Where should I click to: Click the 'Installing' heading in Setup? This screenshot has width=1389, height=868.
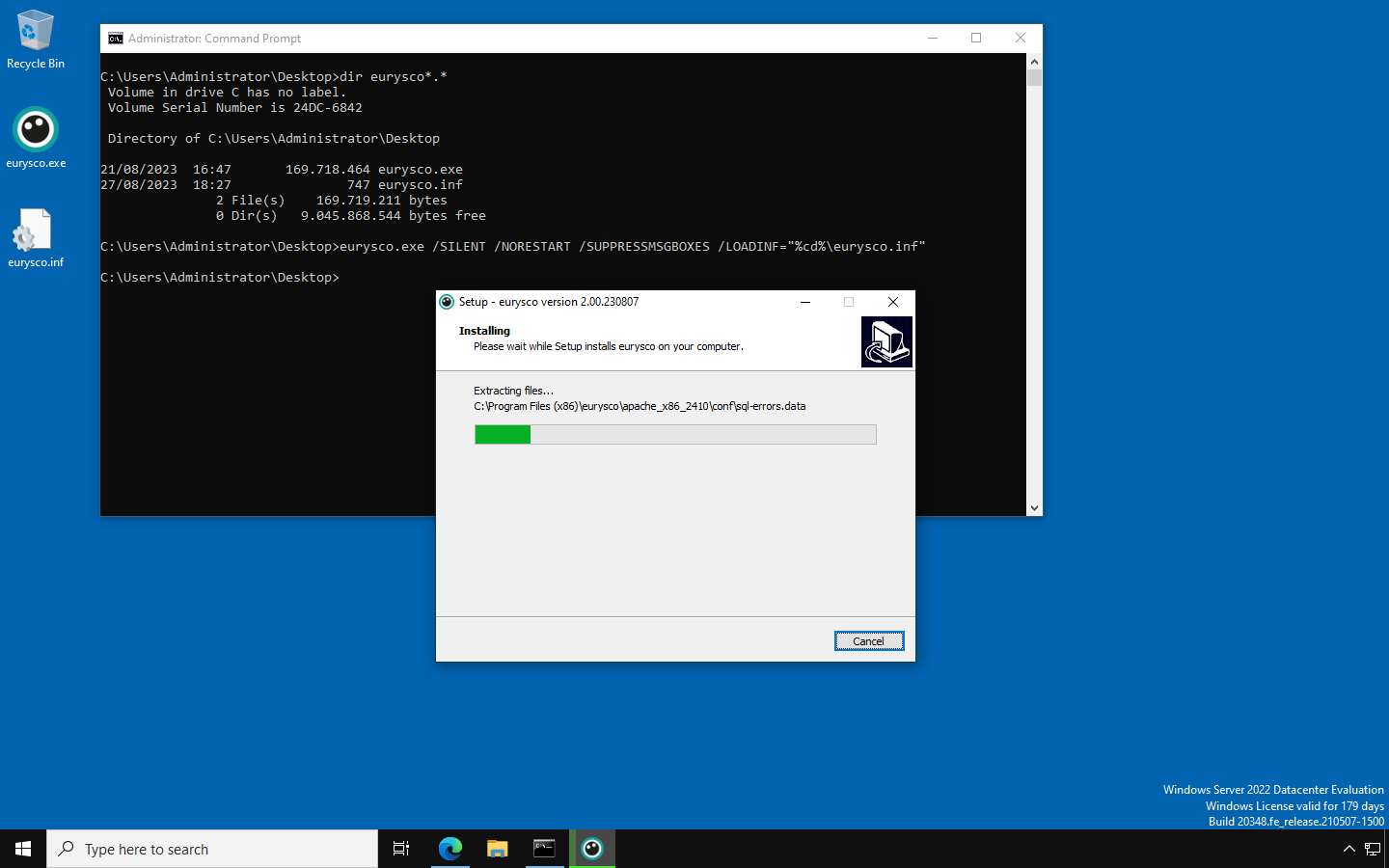click(484, 331)
